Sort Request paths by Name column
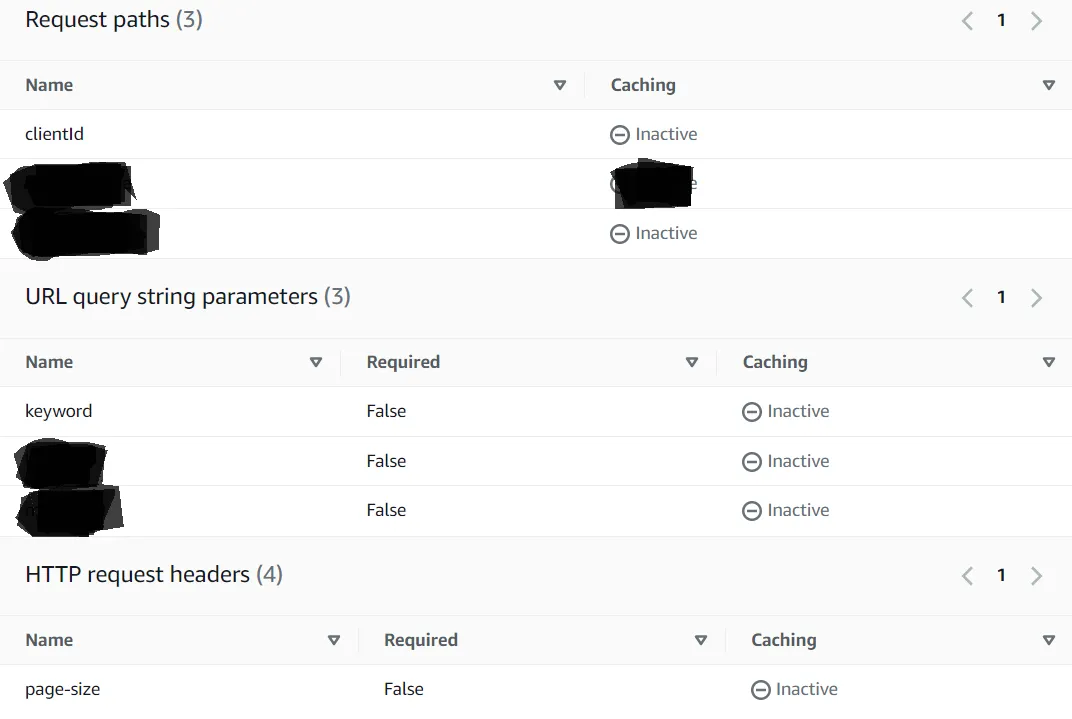This screenshot has width=1072, height=719. (560, 86)
